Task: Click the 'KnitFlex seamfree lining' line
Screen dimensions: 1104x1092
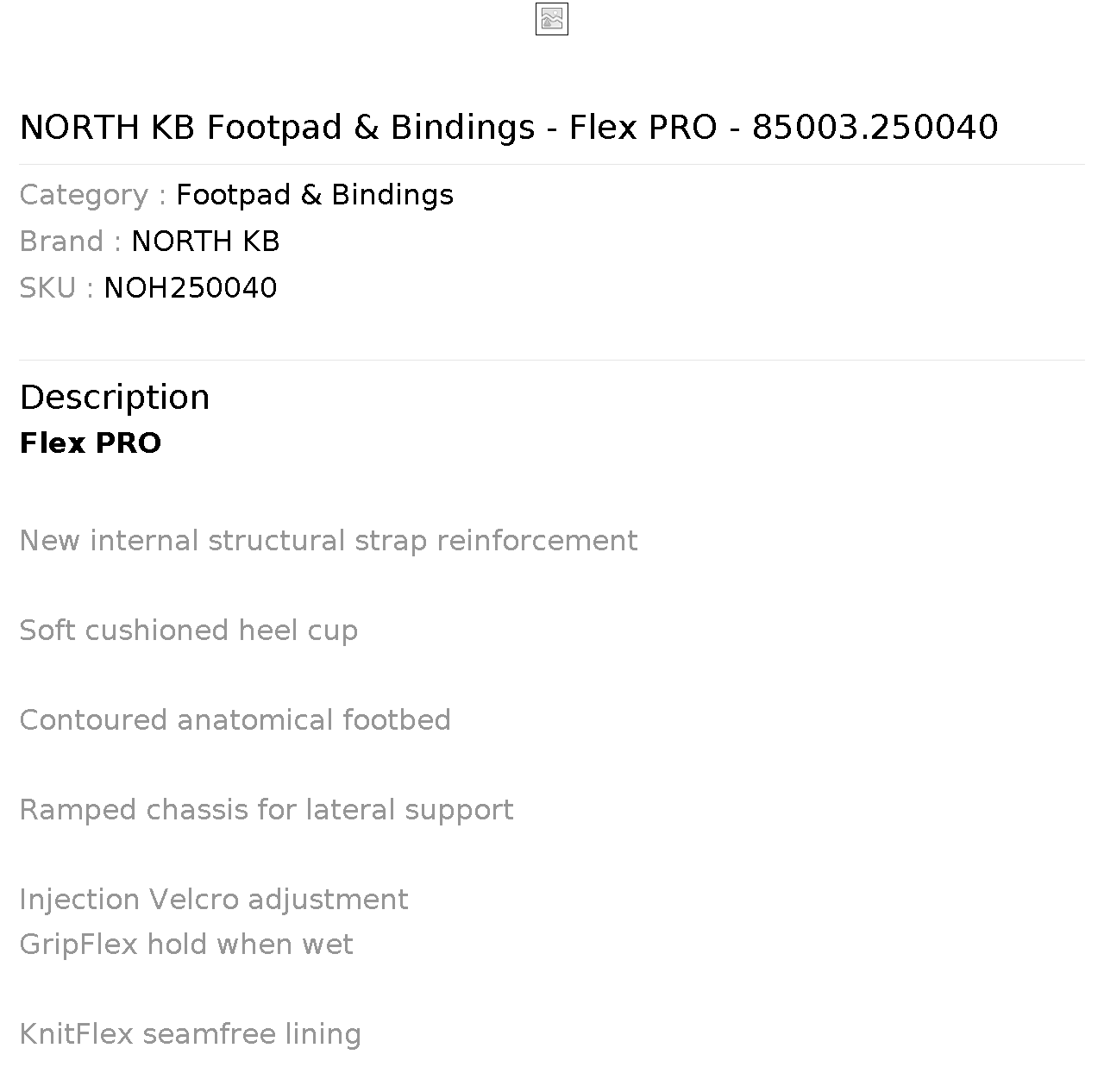Action: (191, 1034)
